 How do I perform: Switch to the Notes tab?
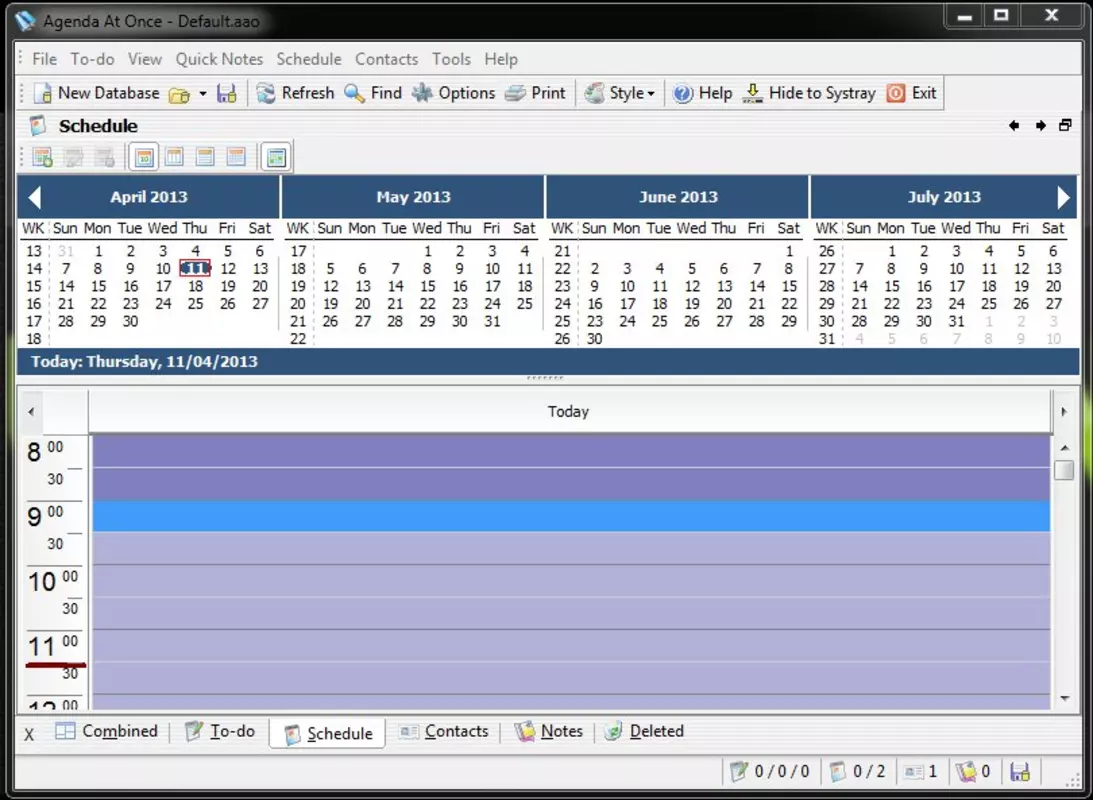[x=549, y=731]
